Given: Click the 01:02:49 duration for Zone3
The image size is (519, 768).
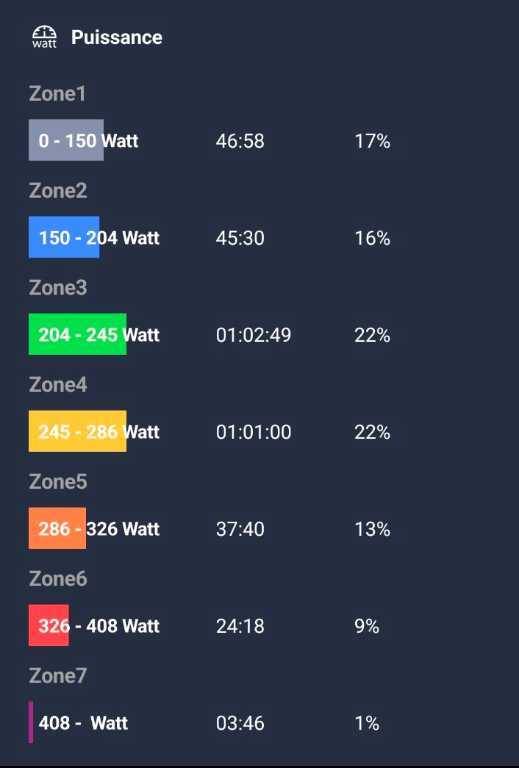Looking at the screenshot, I should point(254,335).
